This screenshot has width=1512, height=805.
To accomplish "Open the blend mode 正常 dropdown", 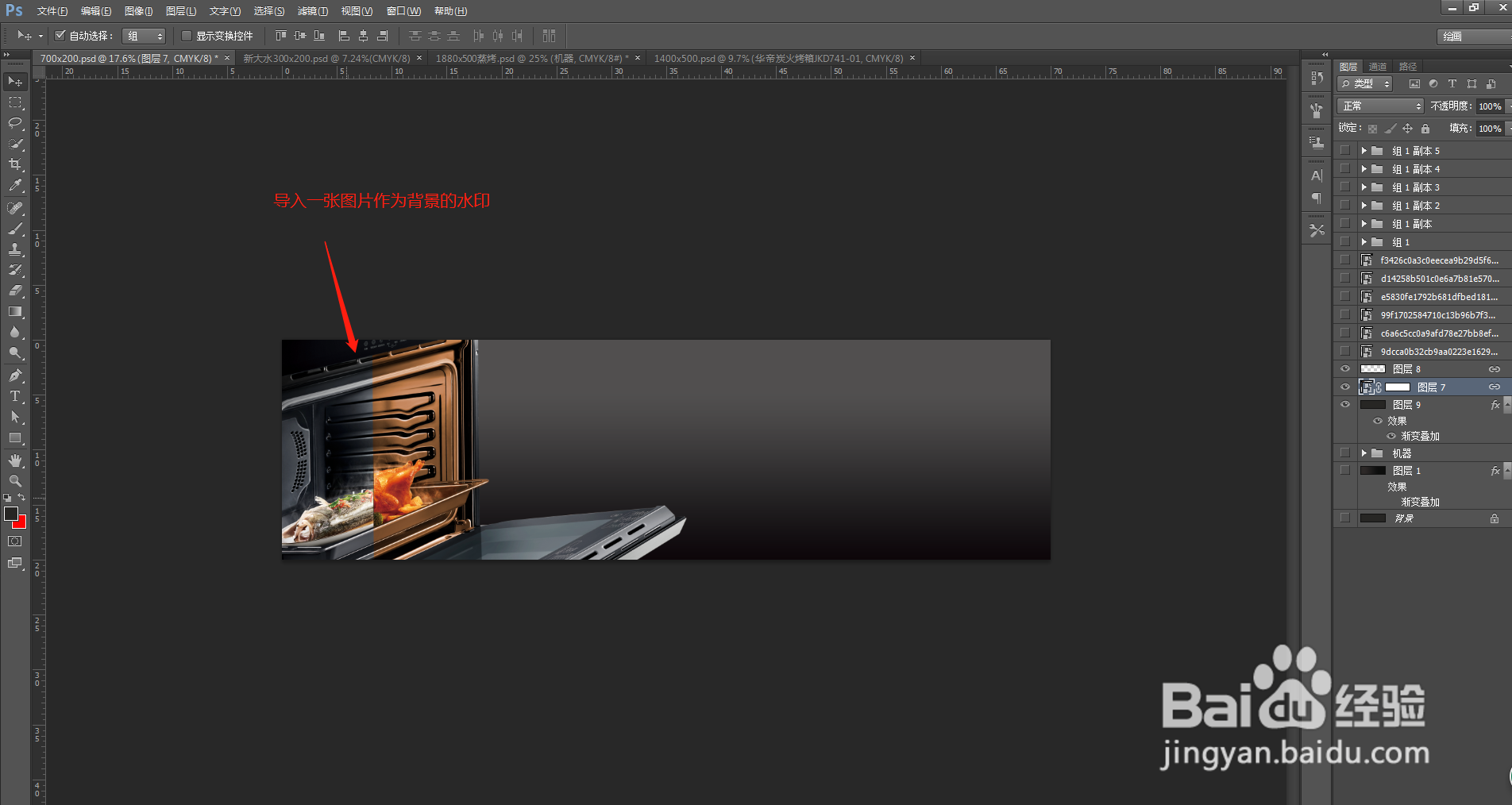I will point(1381,106).
